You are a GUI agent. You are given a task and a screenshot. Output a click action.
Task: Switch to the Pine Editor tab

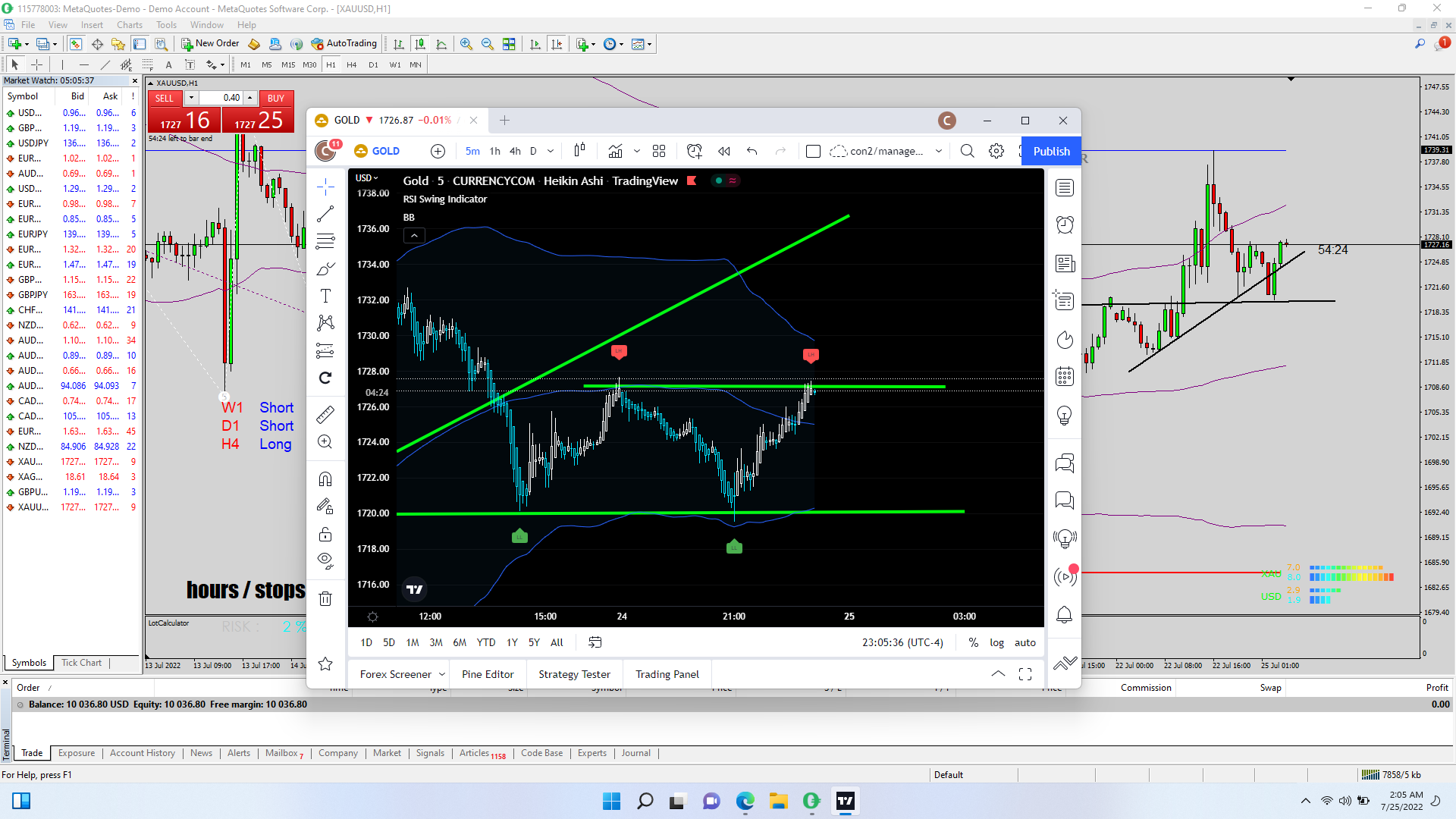coord(488,674)
